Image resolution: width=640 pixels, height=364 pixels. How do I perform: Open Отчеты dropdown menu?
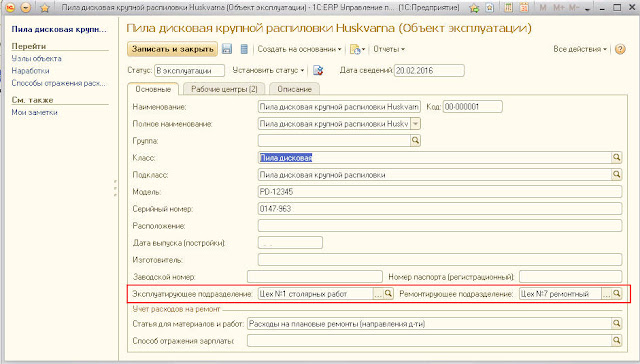[x=389, y=49]
